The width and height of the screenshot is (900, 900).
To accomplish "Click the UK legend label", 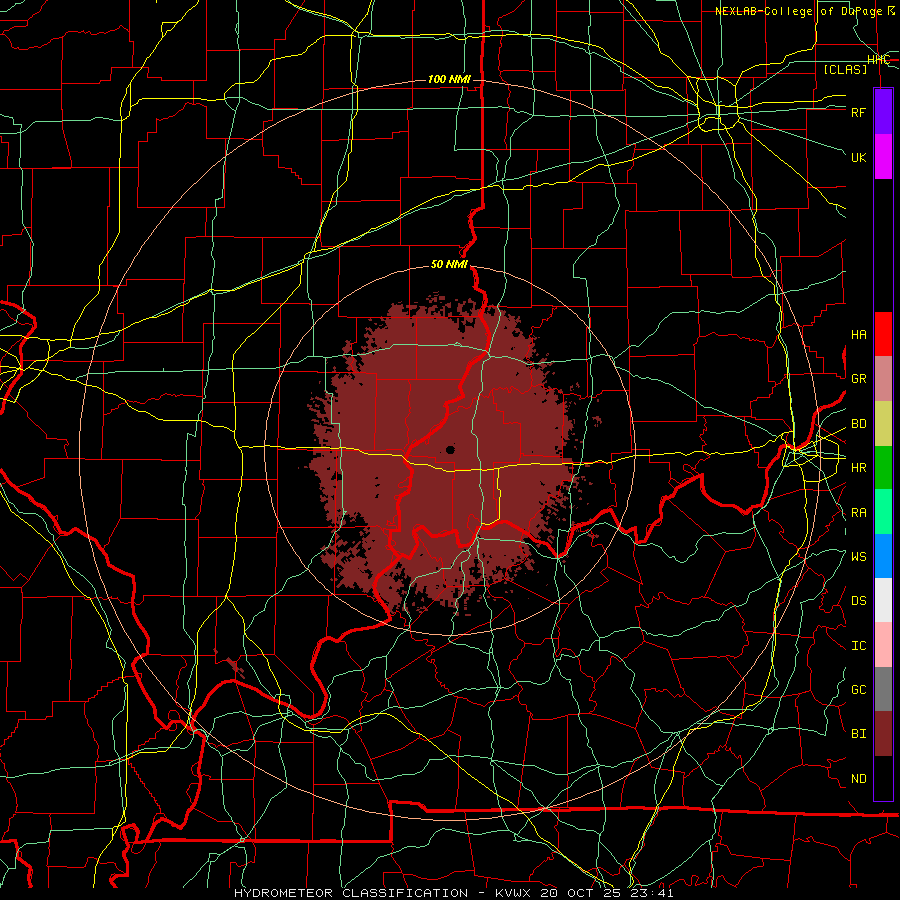I will 858,157.
